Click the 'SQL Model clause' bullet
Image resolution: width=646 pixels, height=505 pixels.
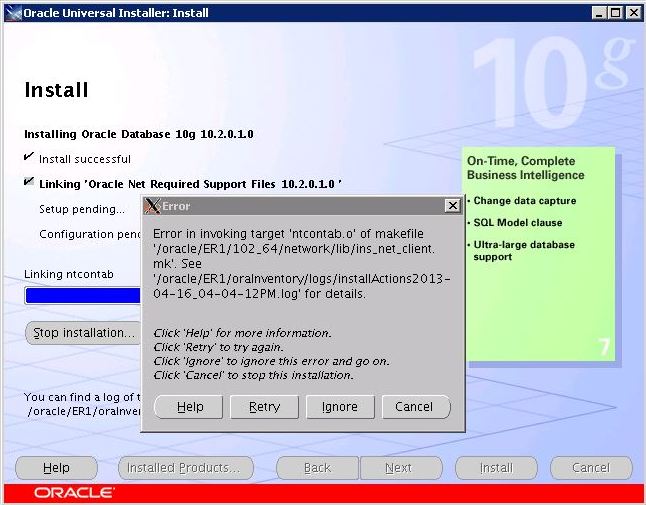[x=517, y=222]
